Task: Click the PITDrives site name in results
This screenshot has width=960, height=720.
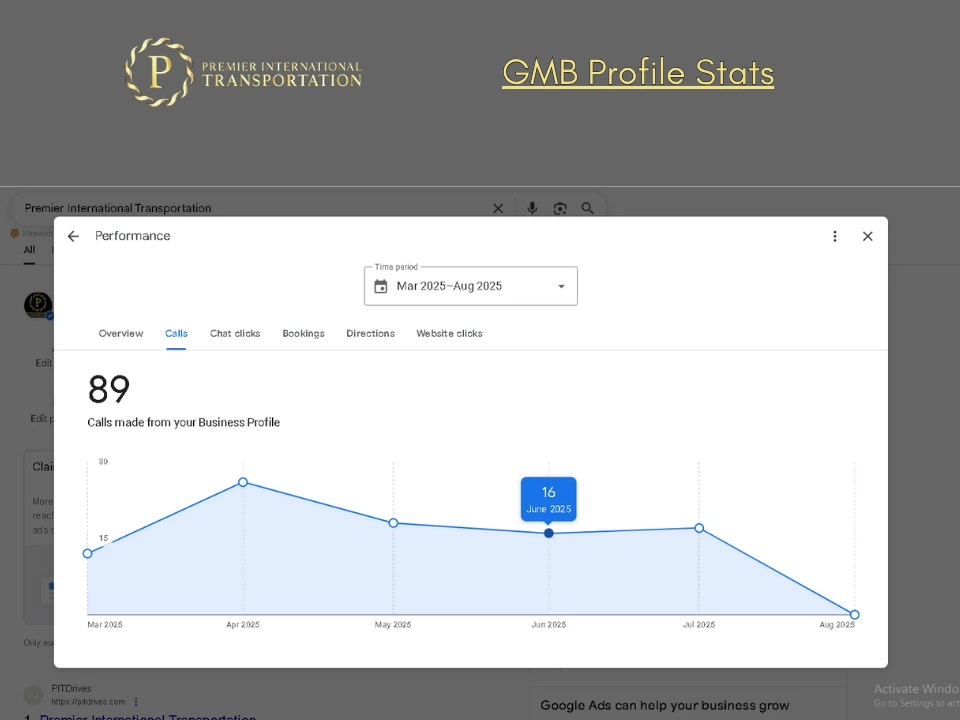Action: [x=71, y=689]
